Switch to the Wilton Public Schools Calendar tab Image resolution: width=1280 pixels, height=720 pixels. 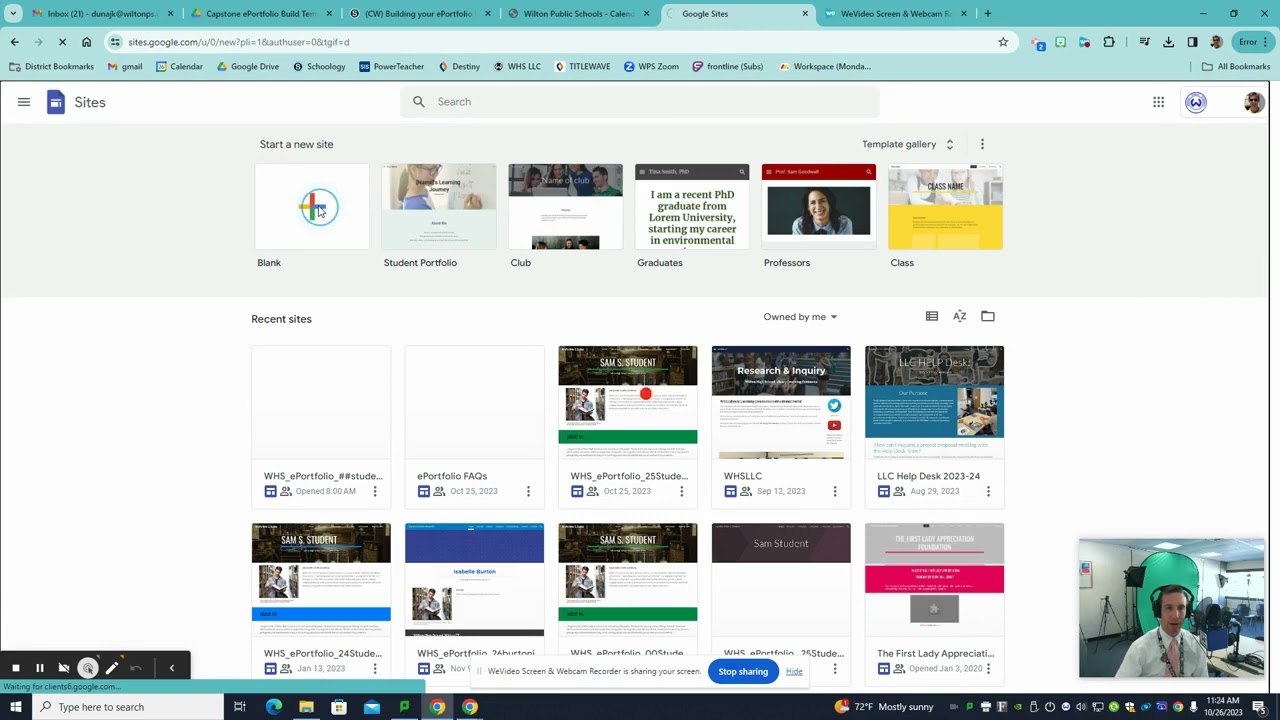click(x=578, y=14)
